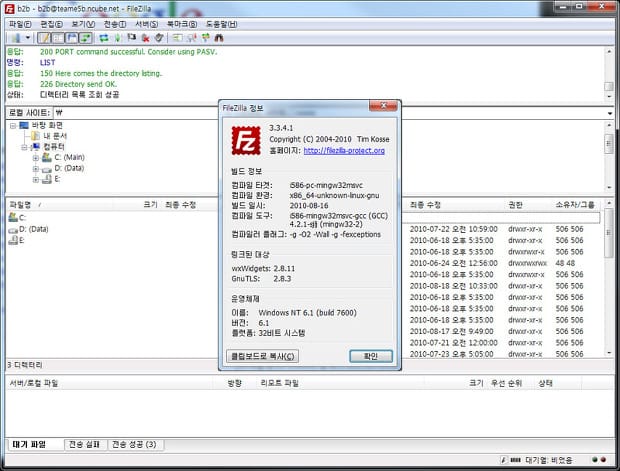Toggle directory comparison icon
Viewport: 620px width, 471px height.
click(x=192, y=38)
